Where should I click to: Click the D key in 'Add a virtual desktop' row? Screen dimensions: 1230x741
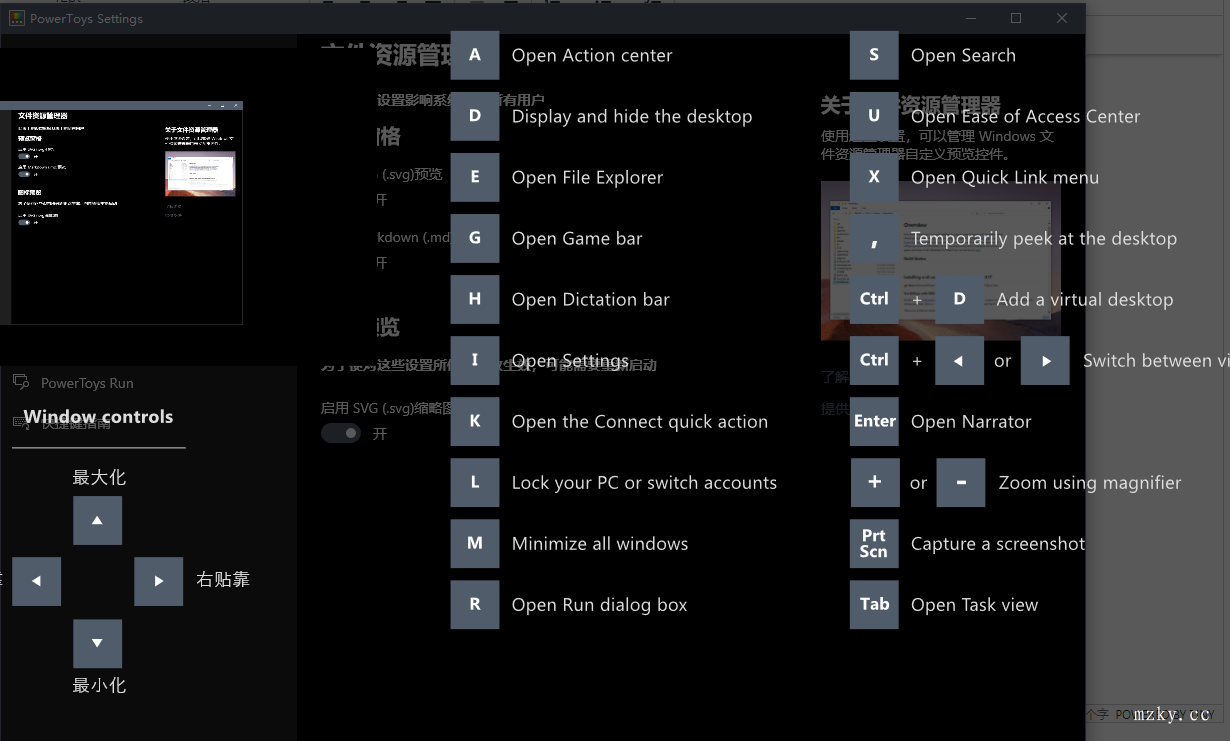(960, 299)
